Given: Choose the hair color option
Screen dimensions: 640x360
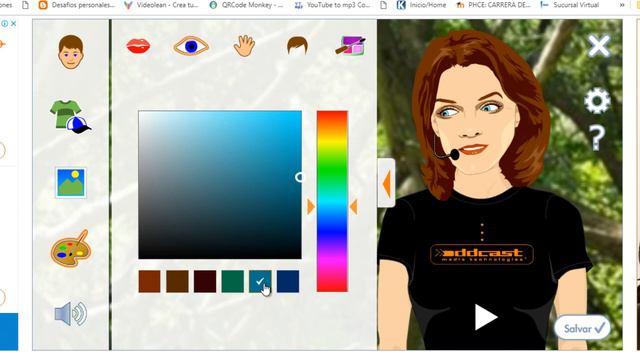Looking at the screenshot, I should click(x=297, y=45).
